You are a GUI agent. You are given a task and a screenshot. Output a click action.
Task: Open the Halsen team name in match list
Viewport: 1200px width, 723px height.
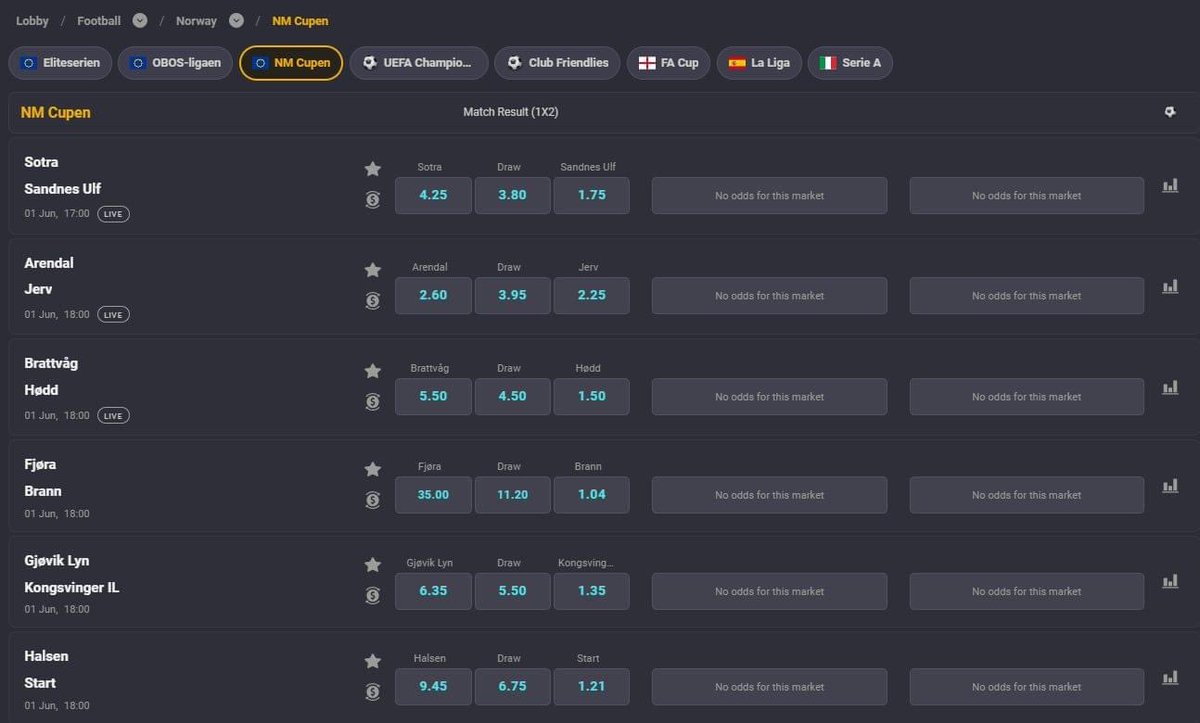46,656
